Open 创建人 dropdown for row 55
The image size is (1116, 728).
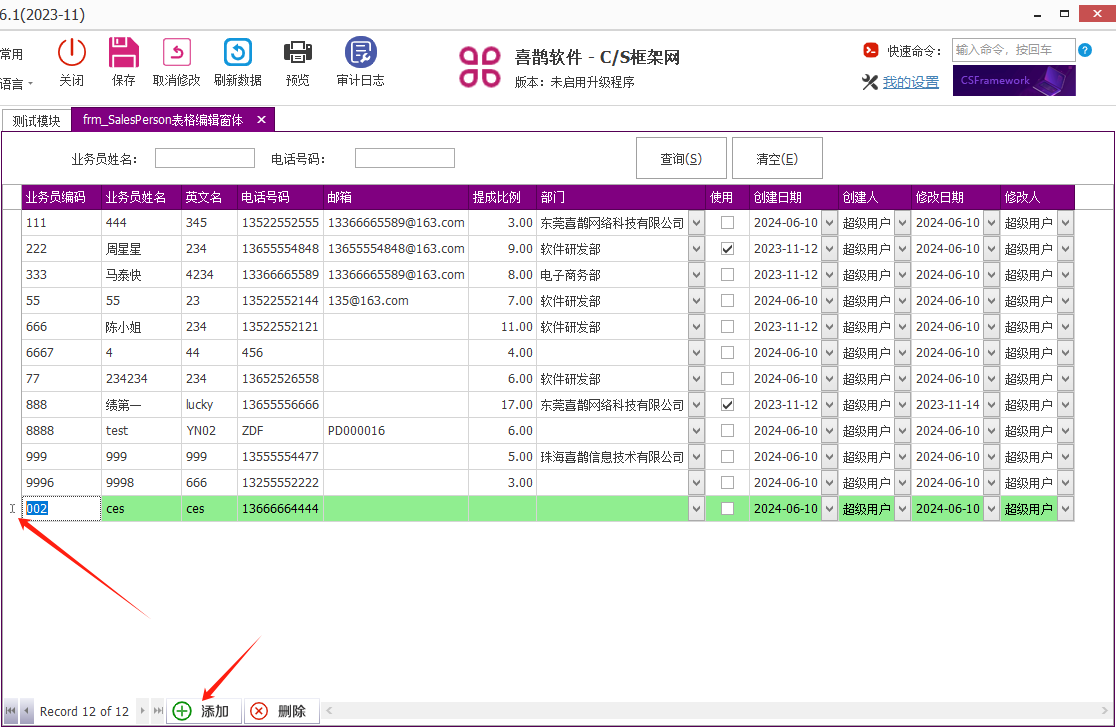click(902, 300)
